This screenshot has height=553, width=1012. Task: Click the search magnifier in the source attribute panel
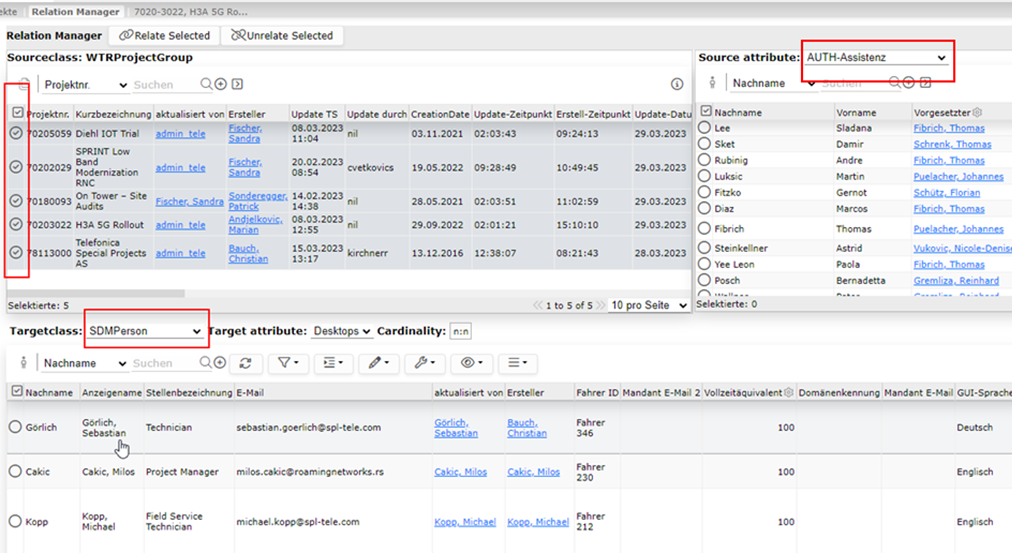coord(895,83)
